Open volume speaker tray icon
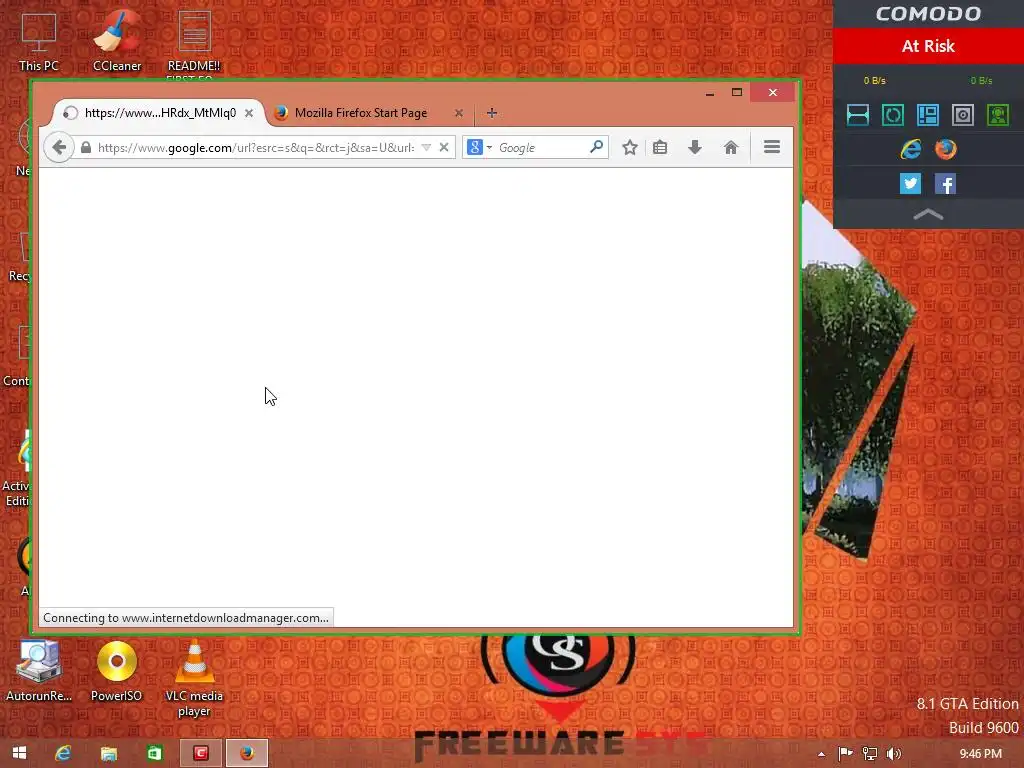The height and width of the screenshot is (768, 1024). click(893, 754)
